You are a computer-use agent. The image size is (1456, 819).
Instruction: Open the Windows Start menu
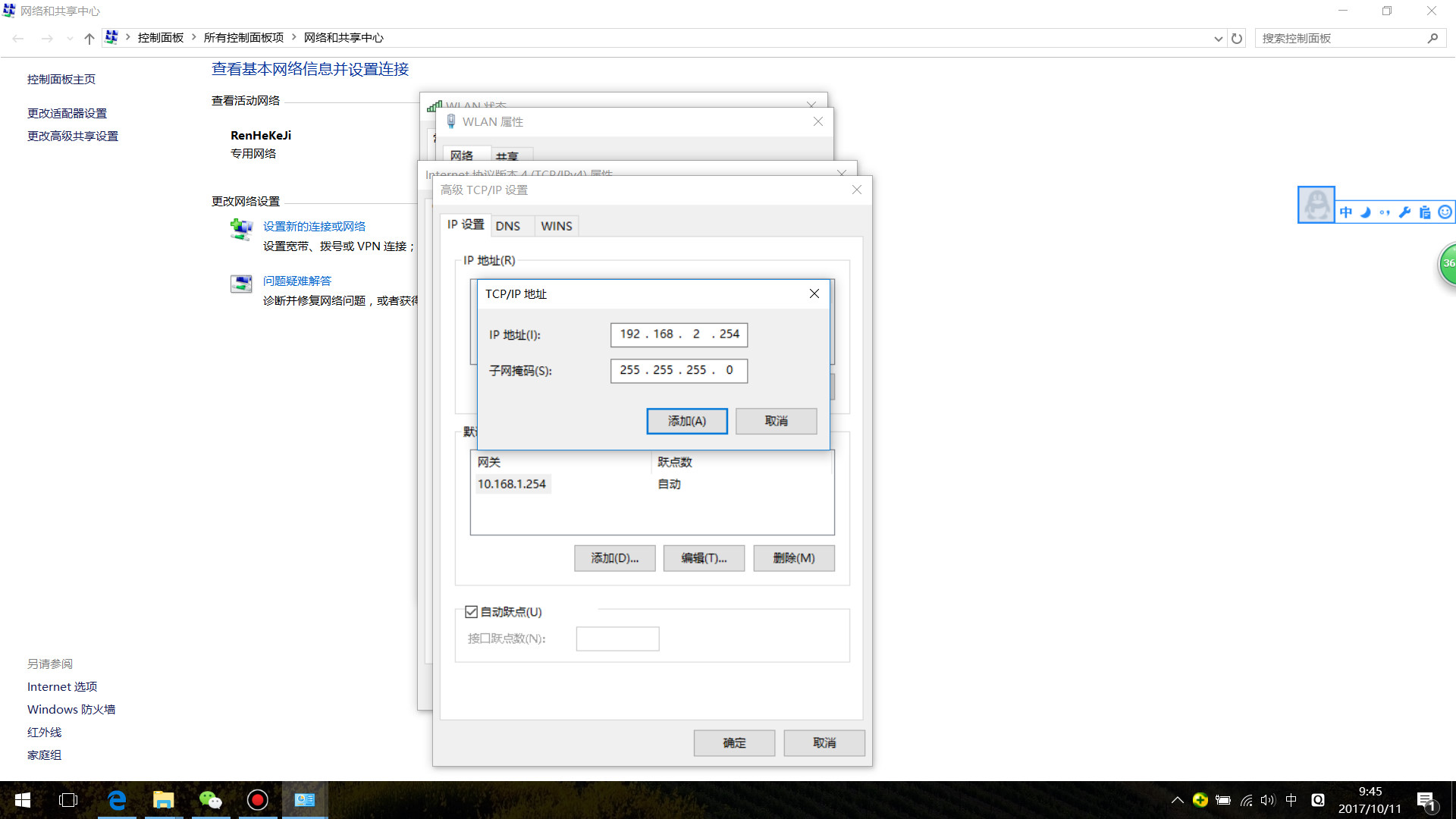tap(23, 800)
